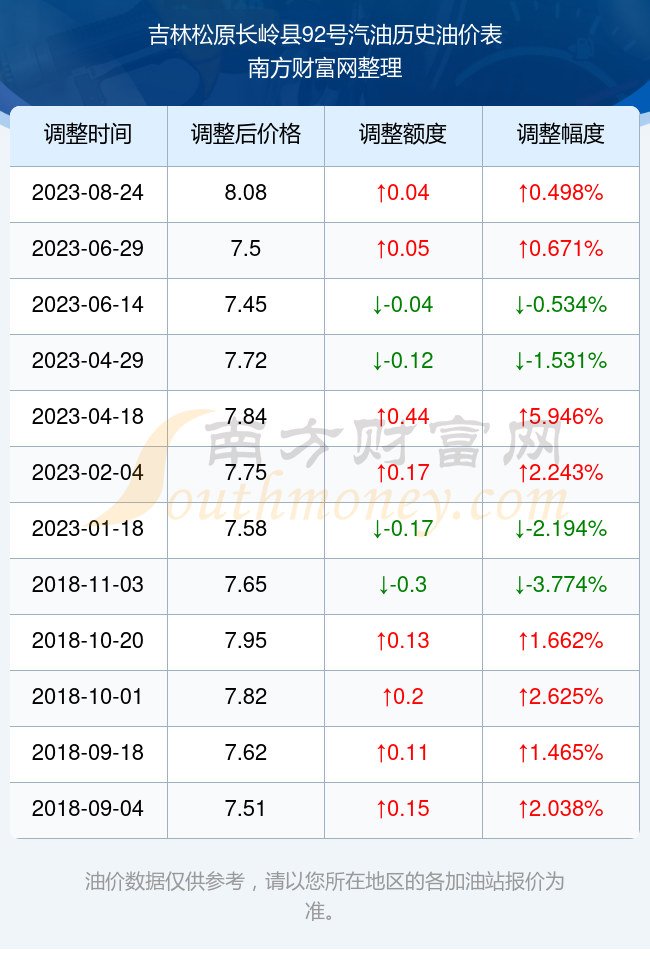Click the ↑0.05 adjustment value
Viewport: 650px width, 980px height.
pos(403,249)
